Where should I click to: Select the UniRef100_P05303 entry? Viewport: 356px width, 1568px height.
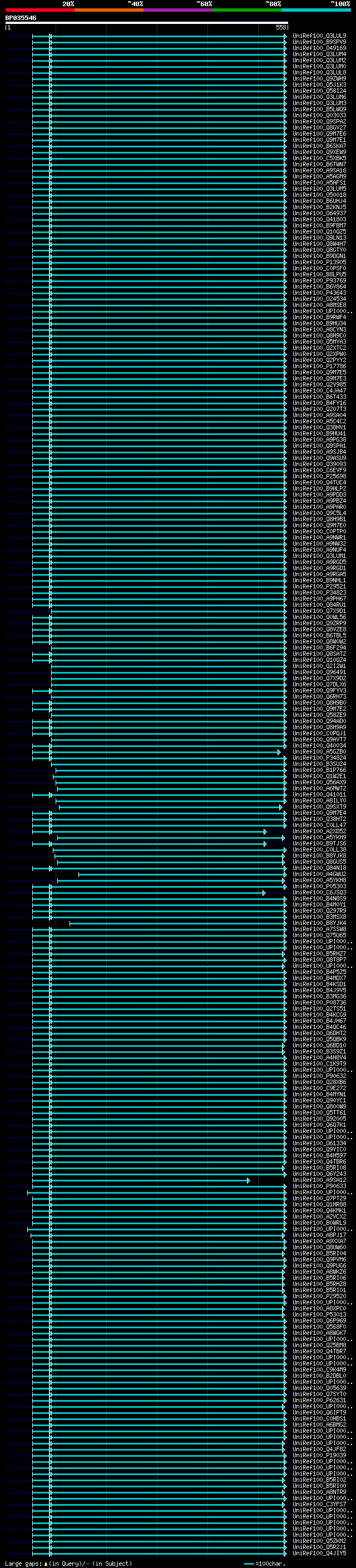tap(319, 886)
